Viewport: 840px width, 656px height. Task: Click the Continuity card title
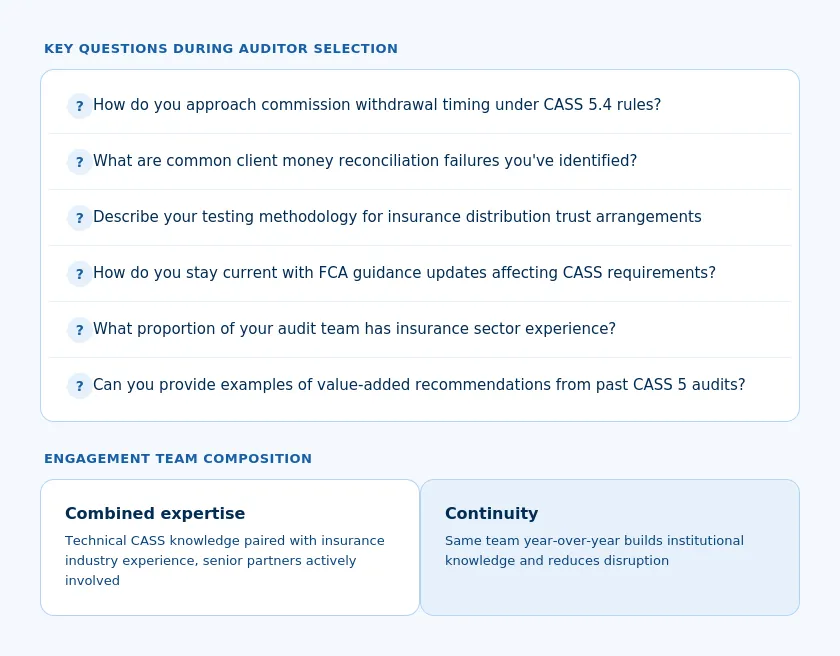point(491,513)
